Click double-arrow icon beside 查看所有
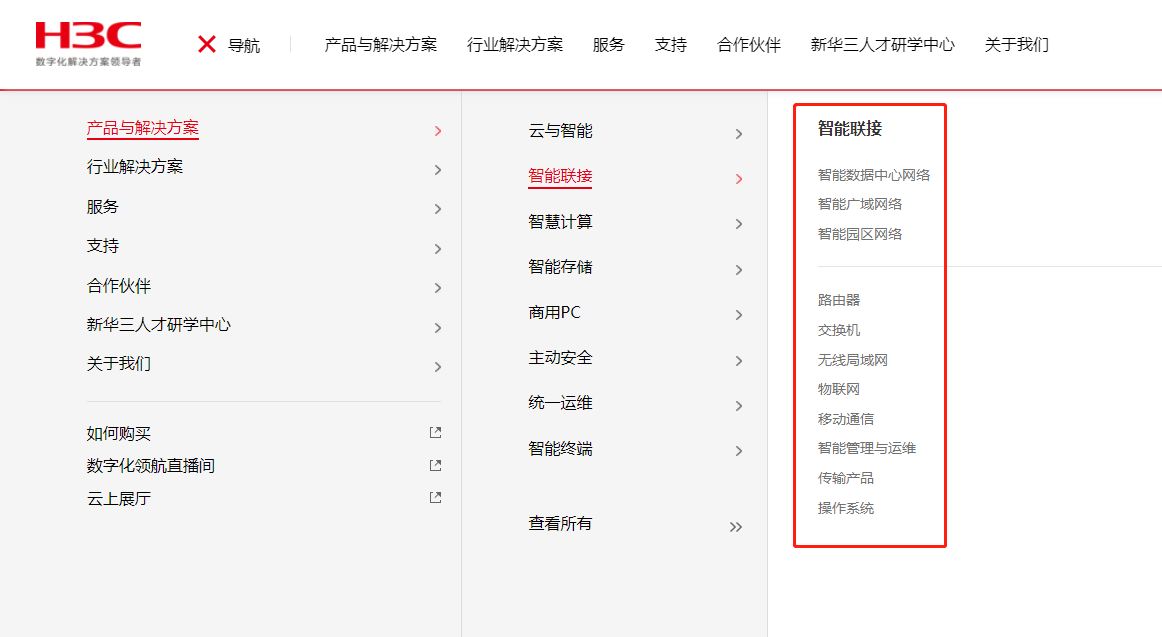Viewport: 1162px width, 637px height. (x=735, y=527)
